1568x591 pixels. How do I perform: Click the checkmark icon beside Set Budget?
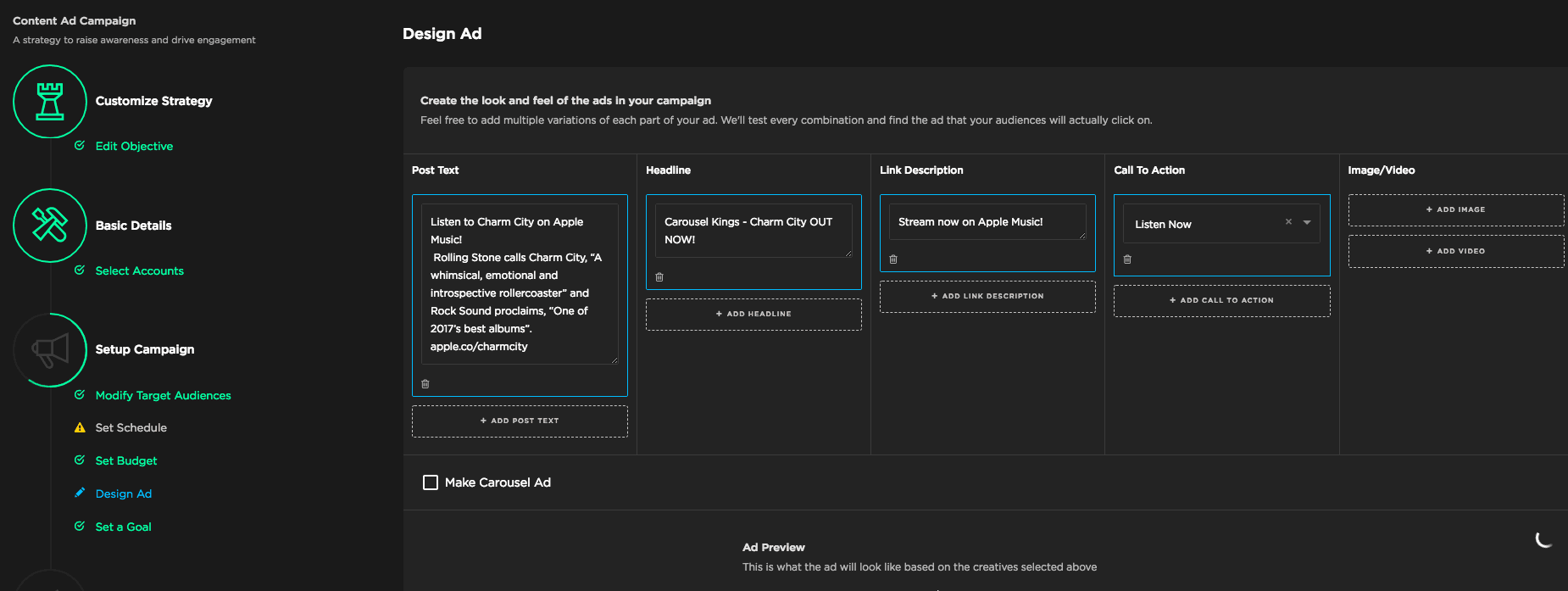coord(80,460)
